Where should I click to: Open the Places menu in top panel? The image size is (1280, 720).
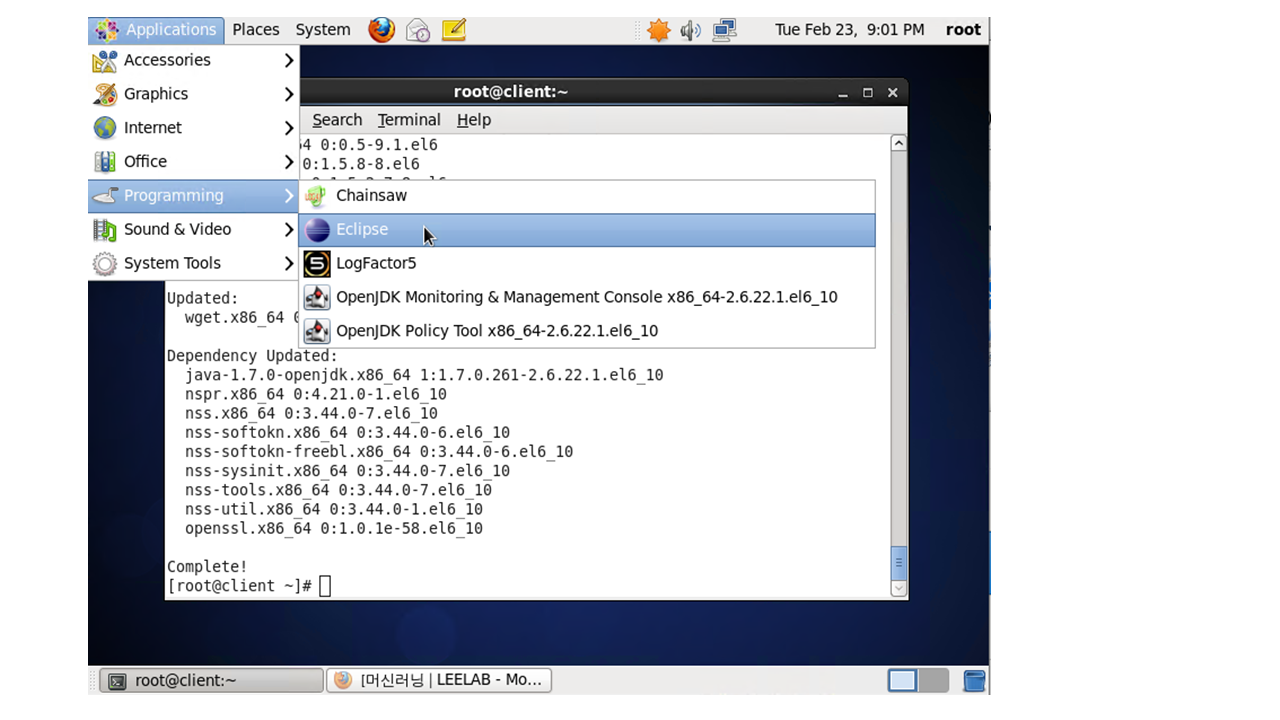[256, 30]
